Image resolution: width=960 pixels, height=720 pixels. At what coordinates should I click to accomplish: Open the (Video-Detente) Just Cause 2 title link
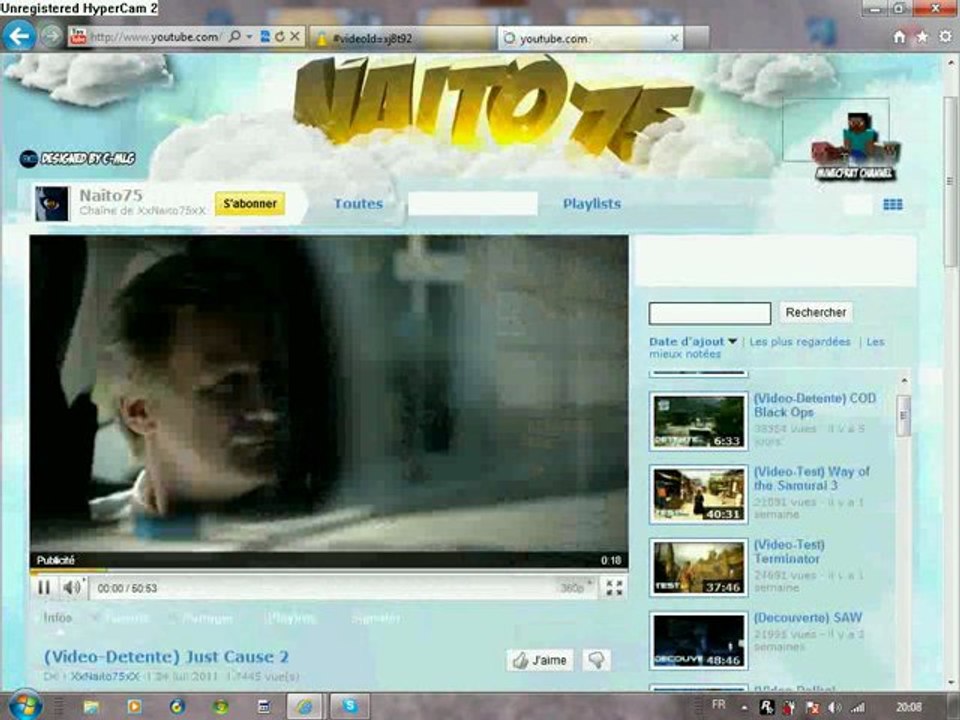click(x=166, y=657)
